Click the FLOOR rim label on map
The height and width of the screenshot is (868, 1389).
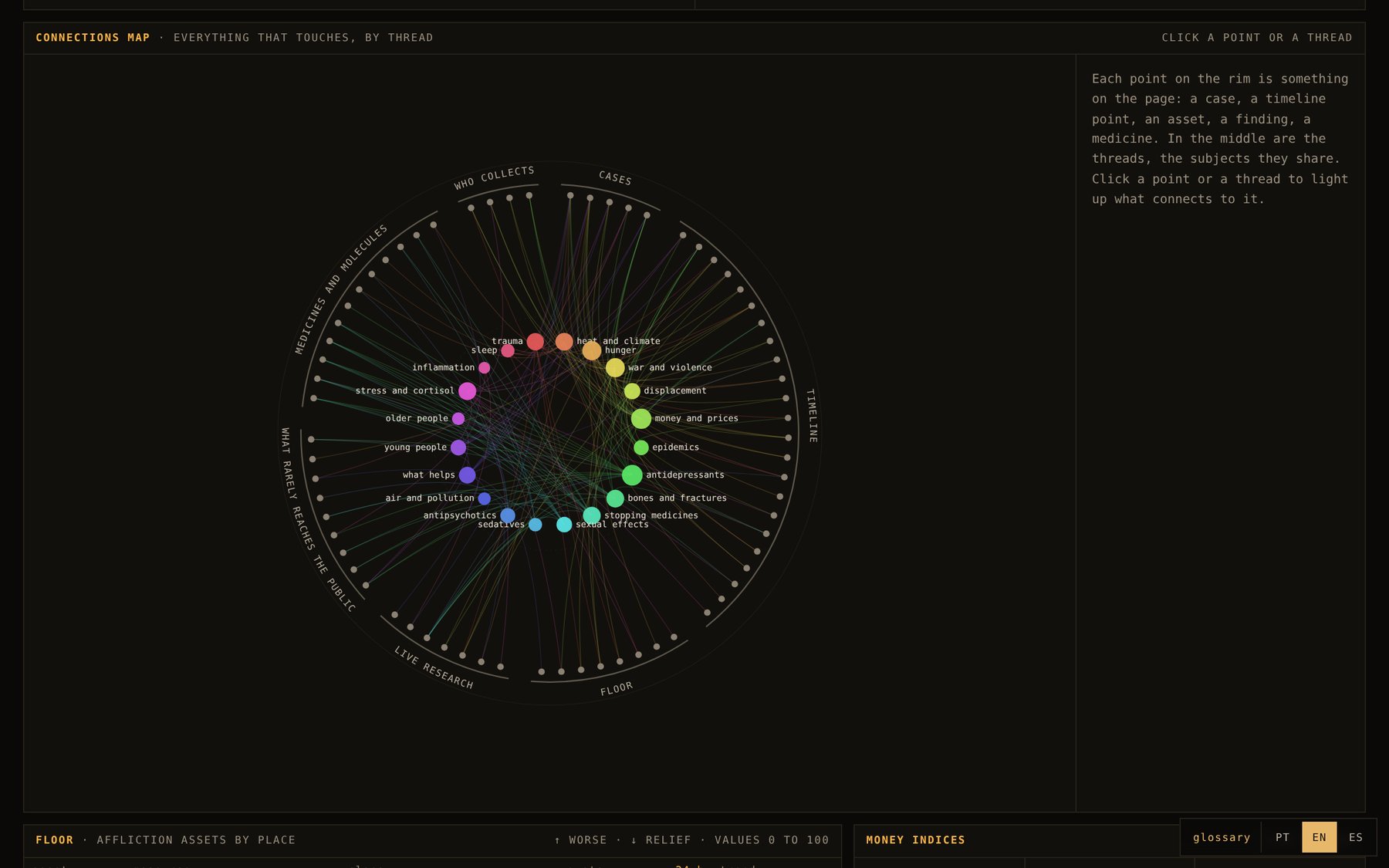[617, 688]
